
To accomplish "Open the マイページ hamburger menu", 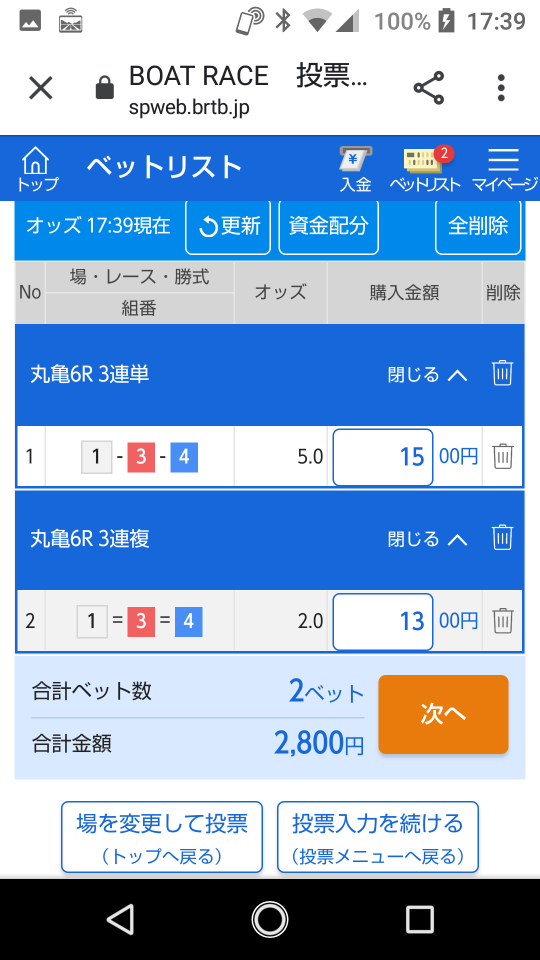I will click(x=505, y=170).
